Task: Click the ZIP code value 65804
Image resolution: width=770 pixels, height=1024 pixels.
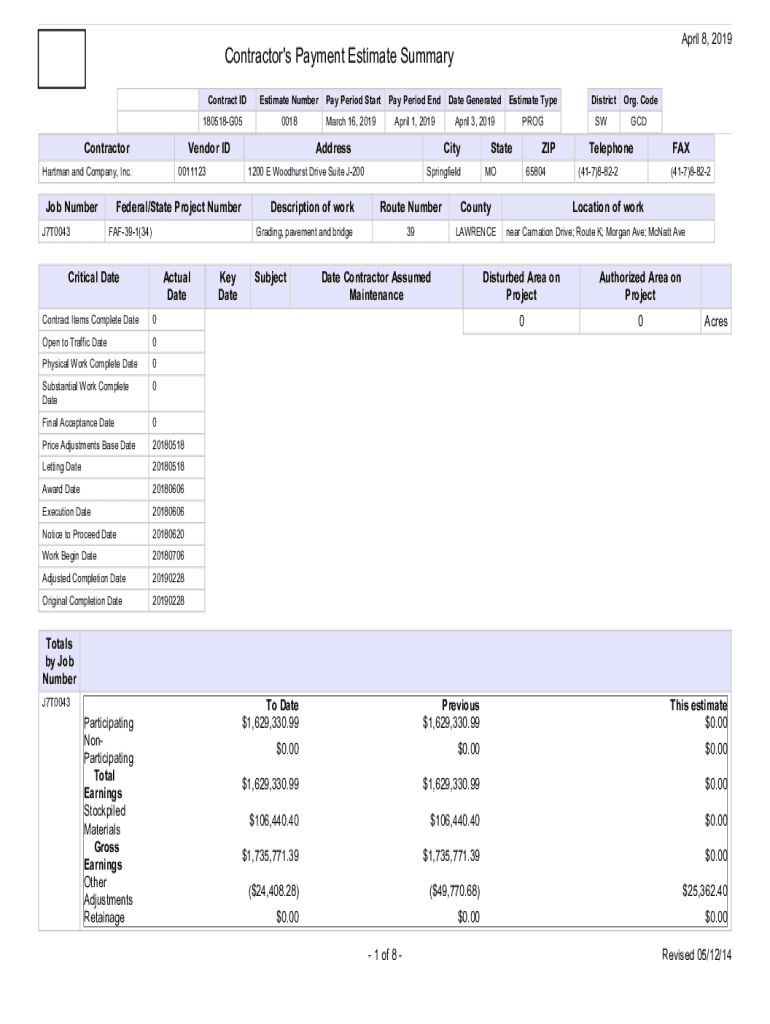Action: (536, 172)
